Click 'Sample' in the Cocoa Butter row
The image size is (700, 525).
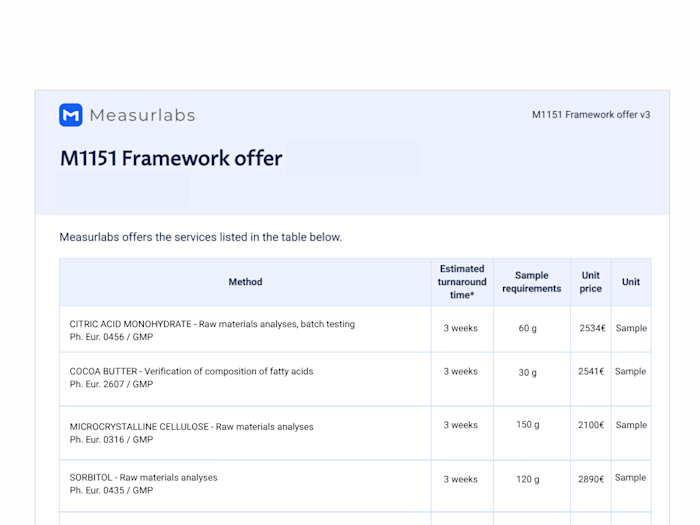tap(630, 371)
